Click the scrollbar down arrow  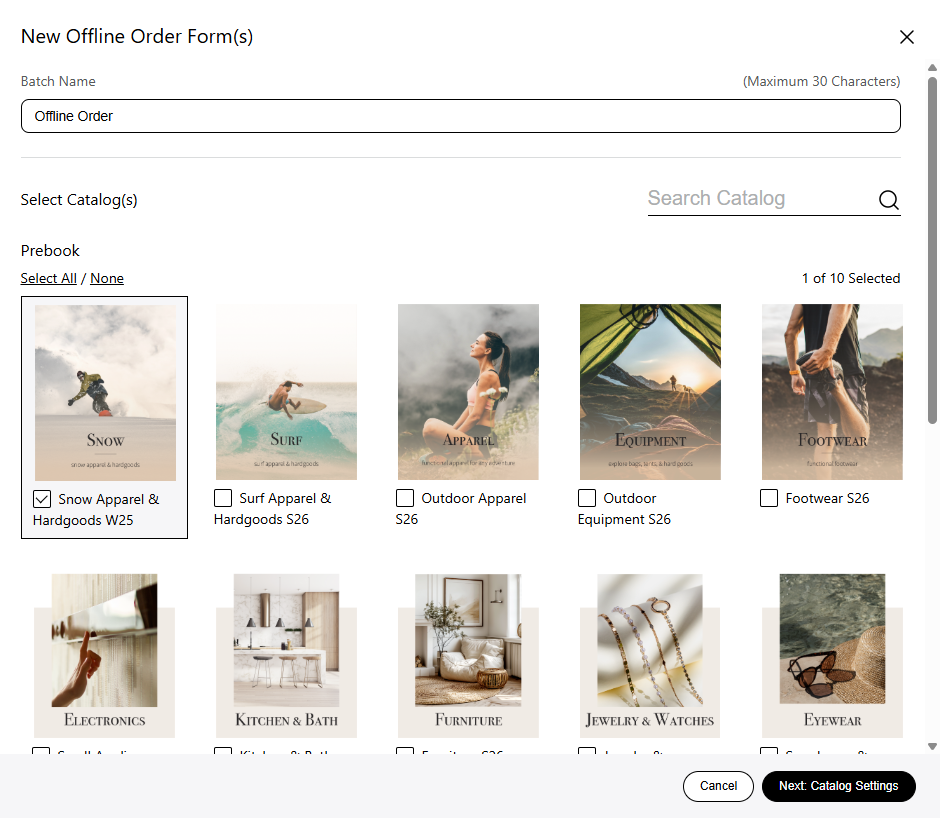(x=932, y=746)
